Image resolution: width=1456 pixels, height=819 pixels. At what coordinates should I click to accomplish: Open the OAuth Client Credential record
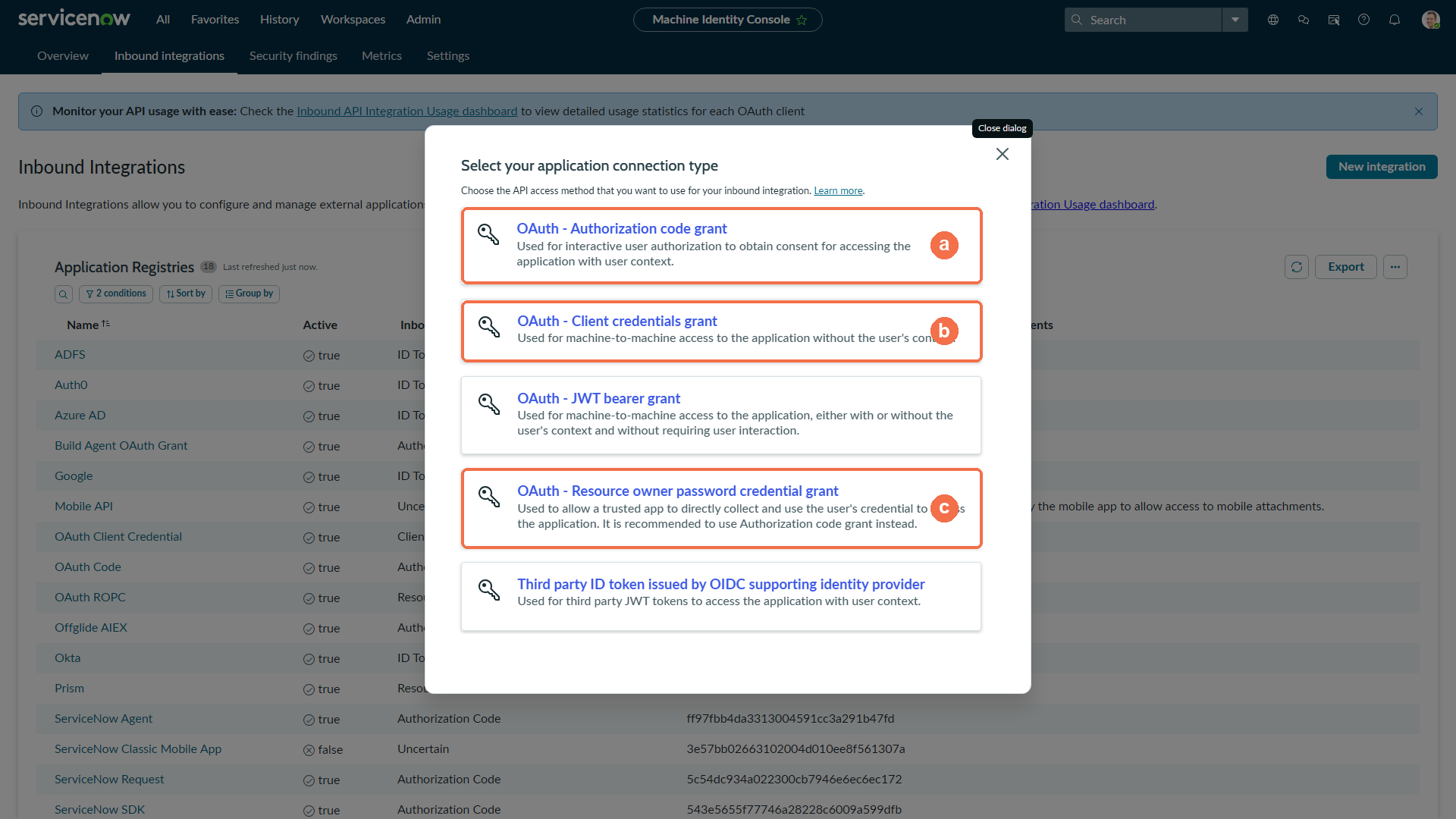(x=118, y=537)
